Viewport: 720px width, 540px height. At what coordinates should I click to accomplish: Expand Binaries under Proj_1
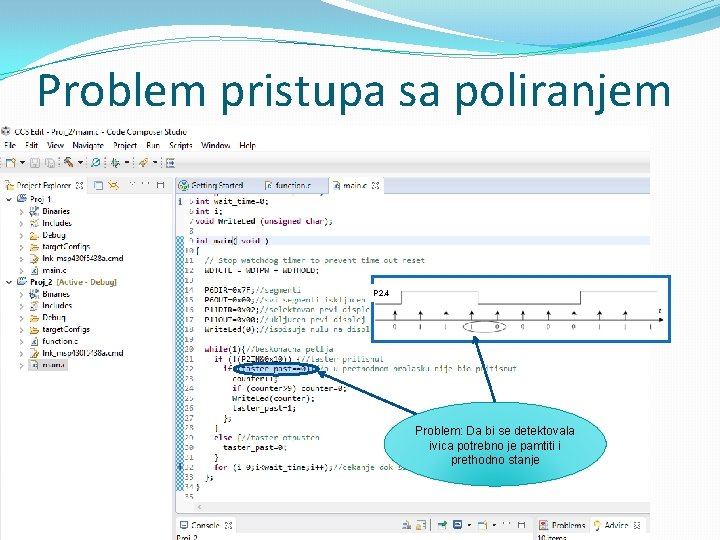tap(21, 212)
